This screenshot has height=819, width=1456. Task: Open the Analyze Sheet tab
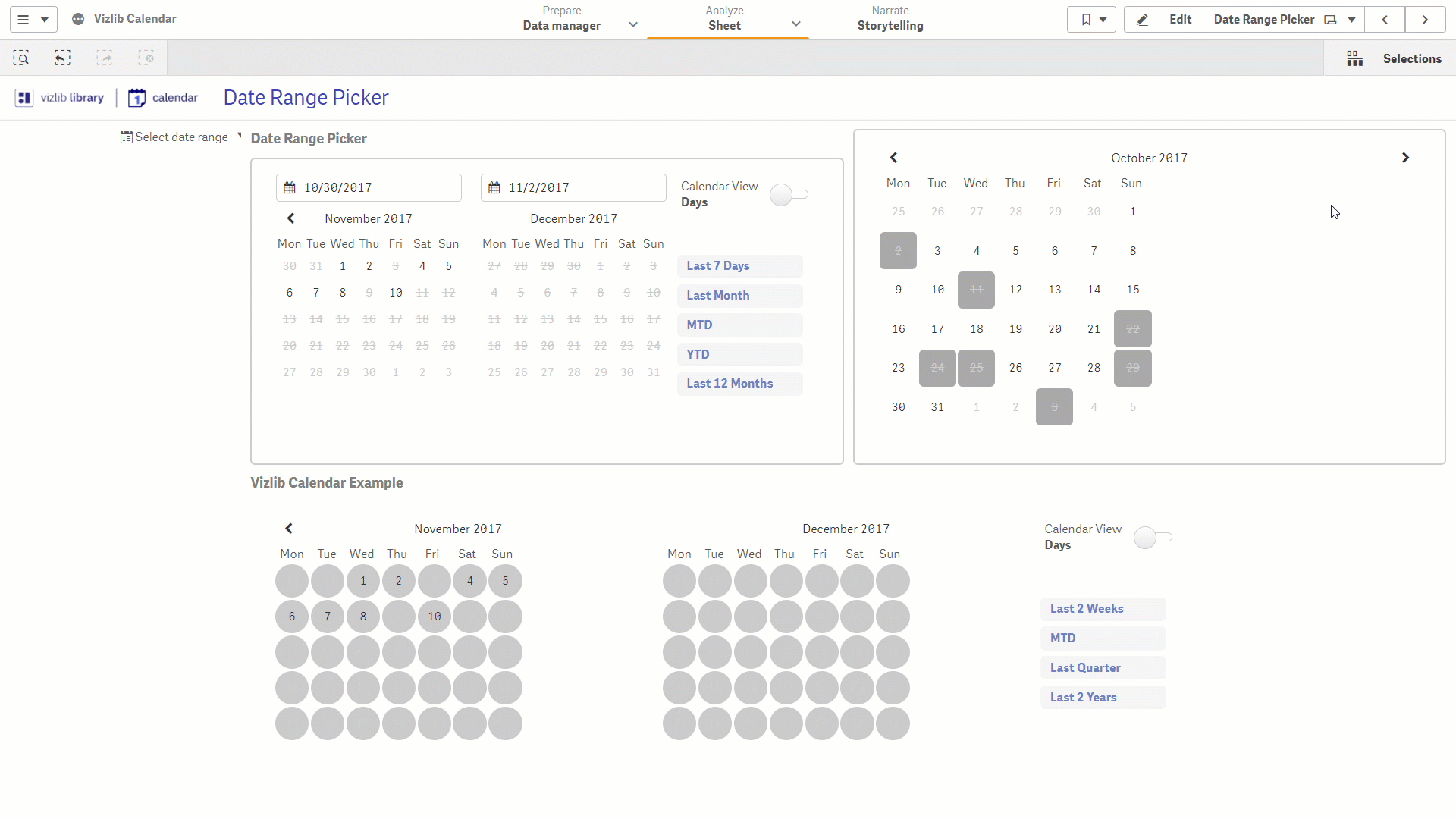coord(724,19)
